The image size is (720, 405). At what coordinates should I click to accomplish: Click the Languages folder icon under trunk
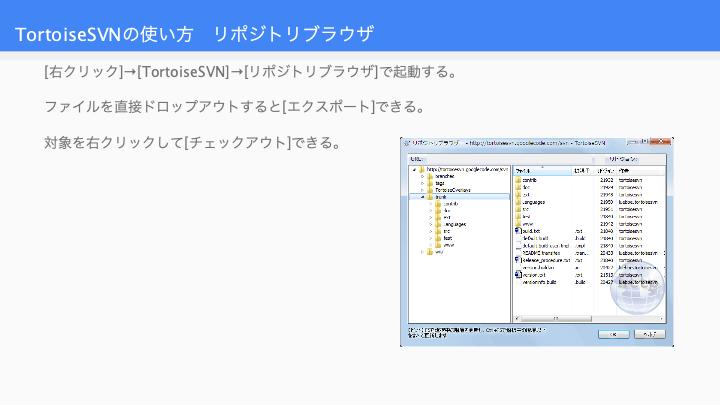(x=438, y=225)
